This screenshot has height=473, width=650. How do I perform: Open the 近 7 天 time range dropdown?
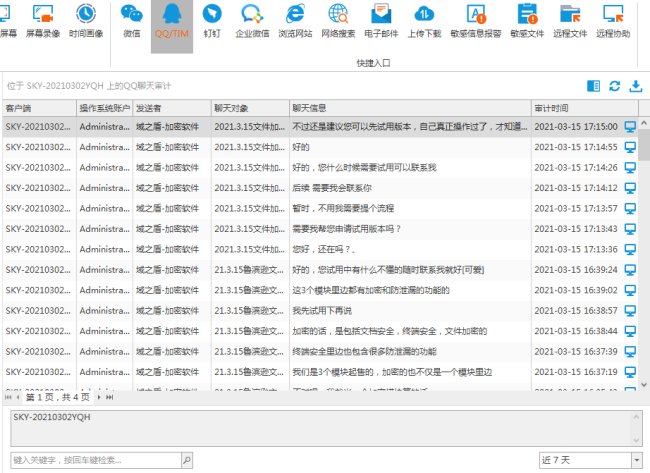click(637, 460)
